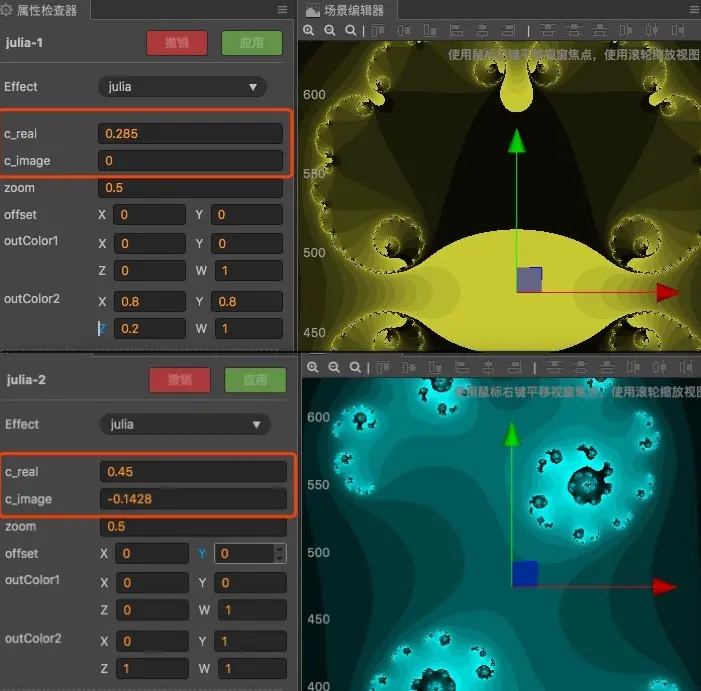701x691 pixels.
Task: Click the julia-2 material name label
Action: 26,380
